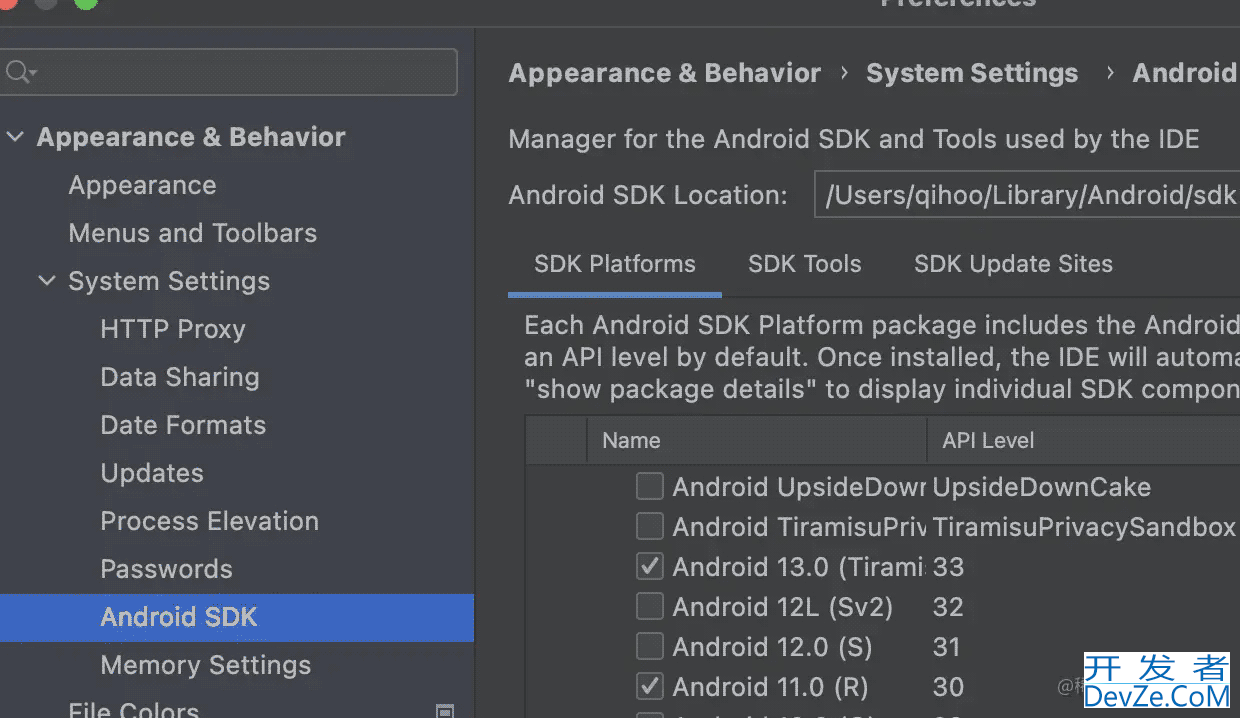Uncheck the Android 11.0 (R) checkbox
1240x718 pixels.
click(x=650, y=687)
